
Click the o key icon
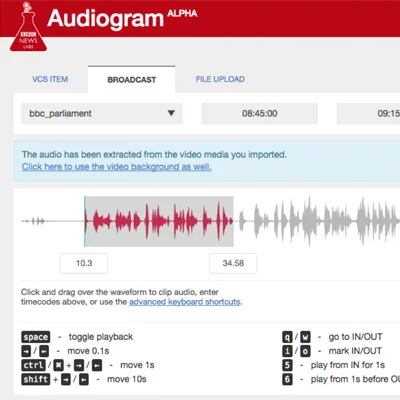[305, 351]
